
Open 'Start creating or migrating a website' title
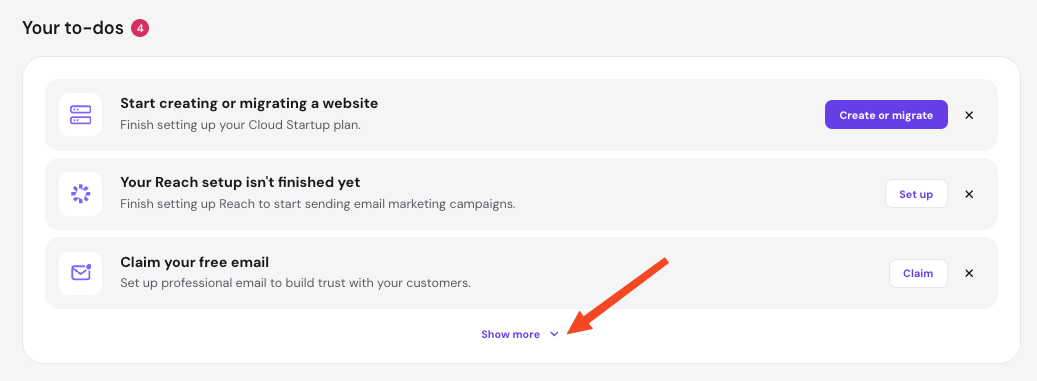(249, 104)
